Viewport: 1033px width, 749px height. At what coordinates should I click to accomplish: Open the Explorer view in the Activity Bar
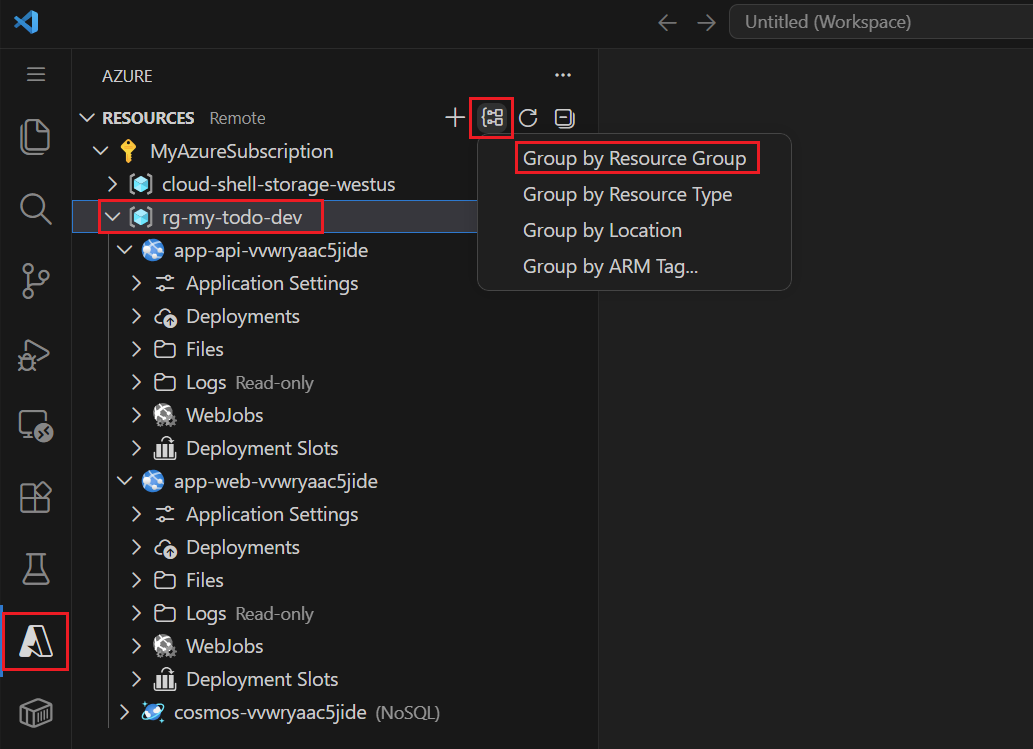coord(35,137)
